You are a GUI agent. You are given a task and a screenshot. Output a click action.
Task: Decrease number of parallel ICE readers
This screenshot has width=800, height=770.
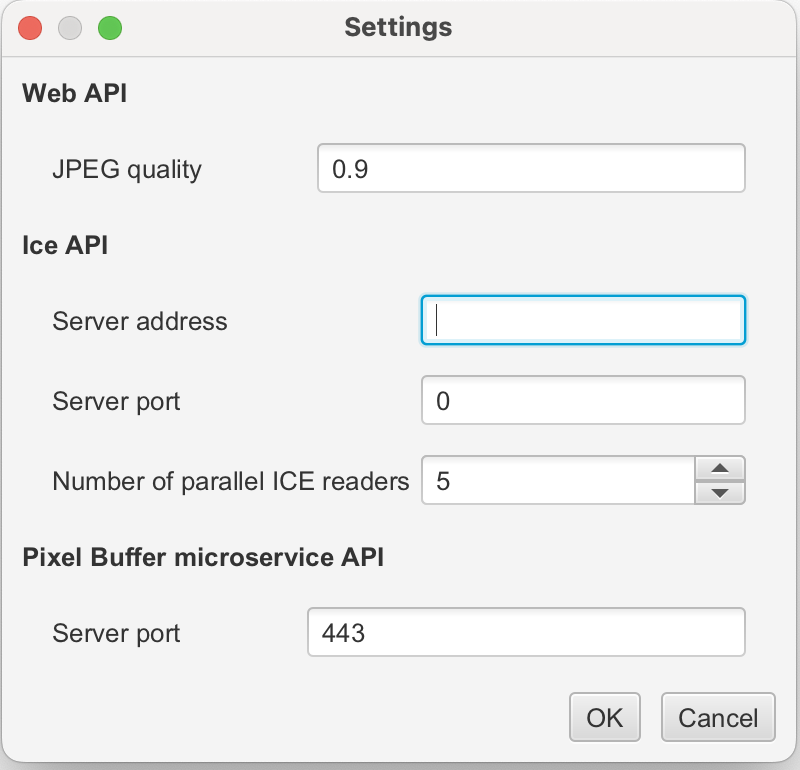(x=720, y=492)
